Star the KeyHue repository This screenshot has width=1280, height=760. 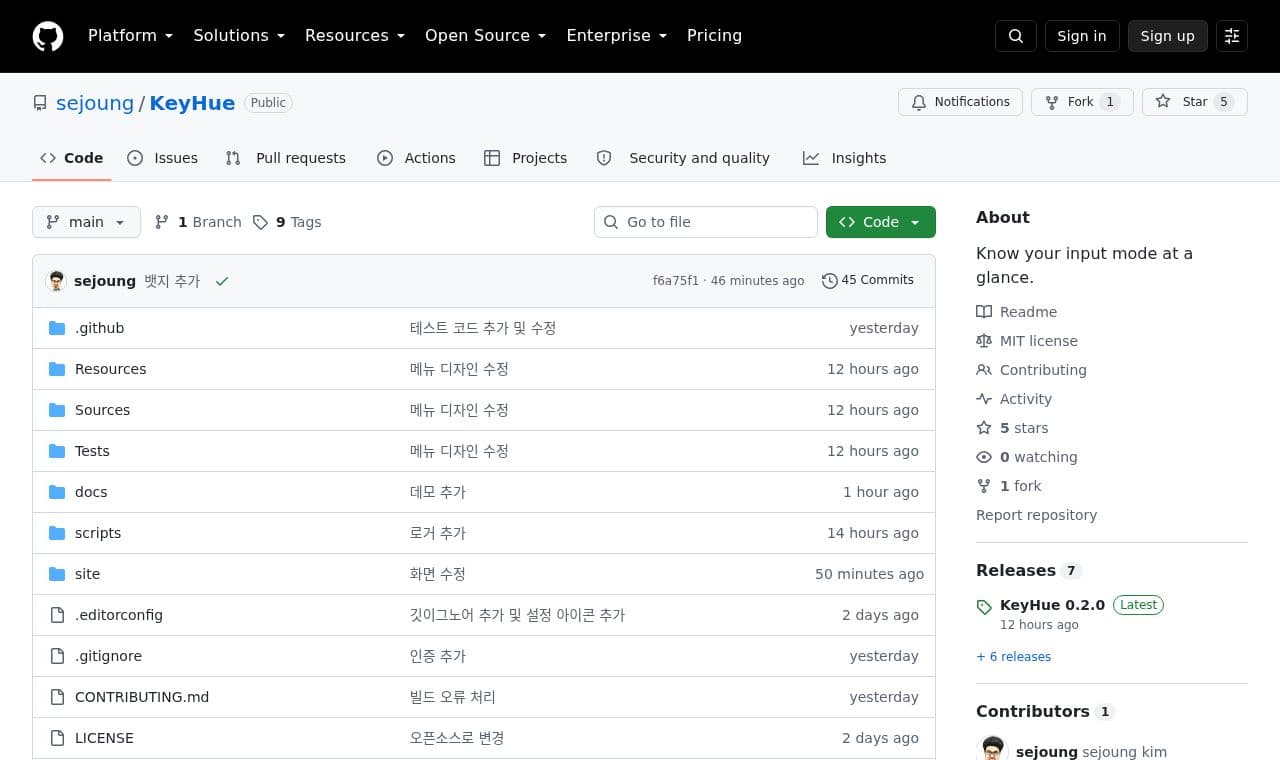point(1195,102)
